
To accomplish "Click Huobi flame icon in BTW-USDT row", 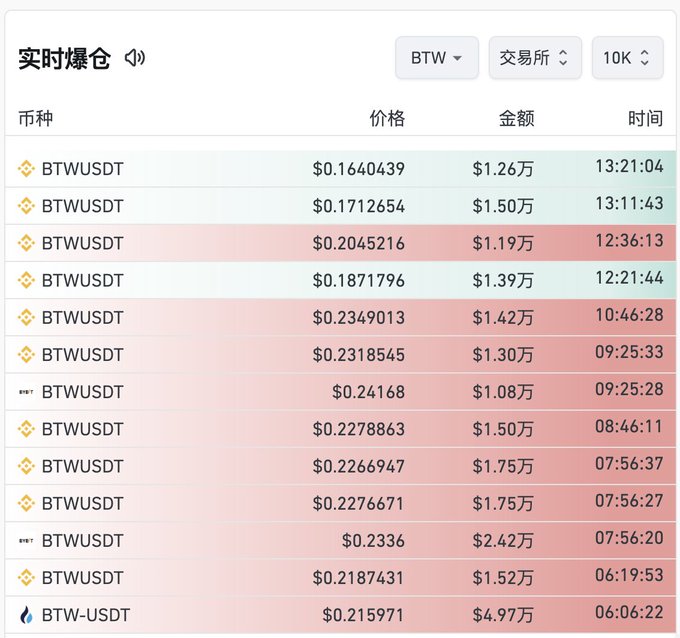I will tap(26, 615).
